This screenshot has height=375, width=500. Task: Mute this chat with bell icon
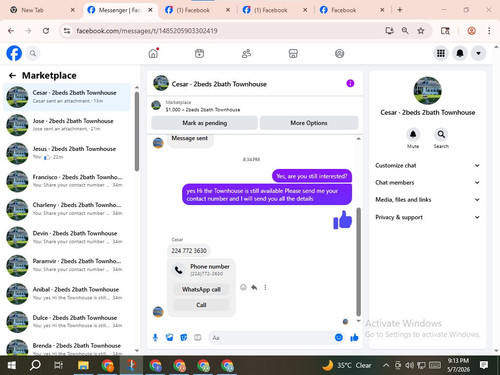413,135
